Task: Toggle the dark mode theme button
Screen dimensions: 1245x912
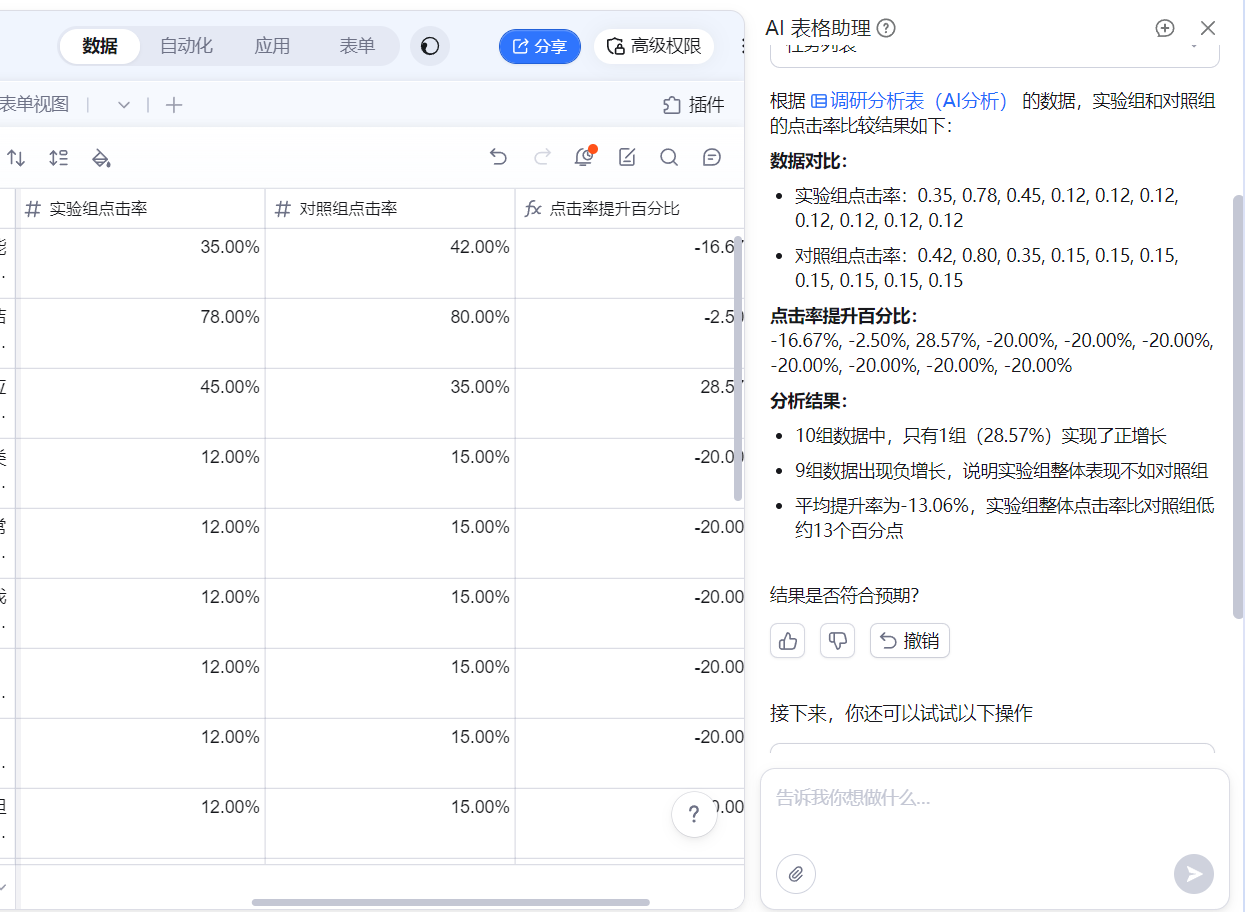Action: pyautogui.click(x=430, y=46)
